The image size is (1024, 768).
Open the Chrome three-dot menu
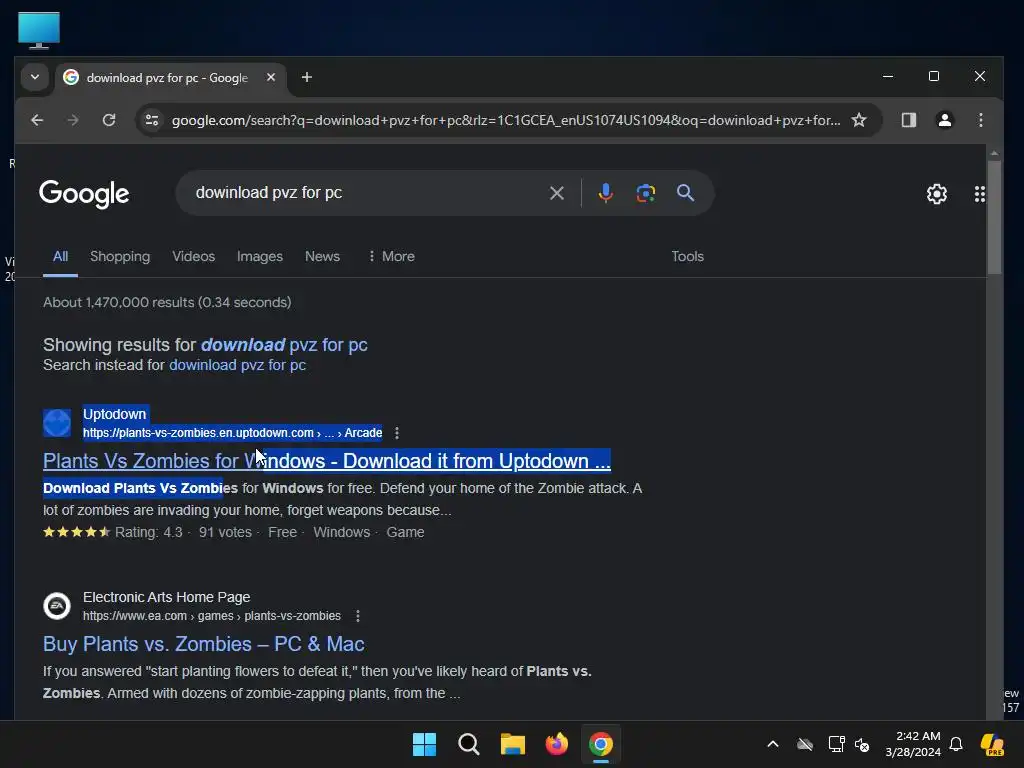[x=981, y=120]
